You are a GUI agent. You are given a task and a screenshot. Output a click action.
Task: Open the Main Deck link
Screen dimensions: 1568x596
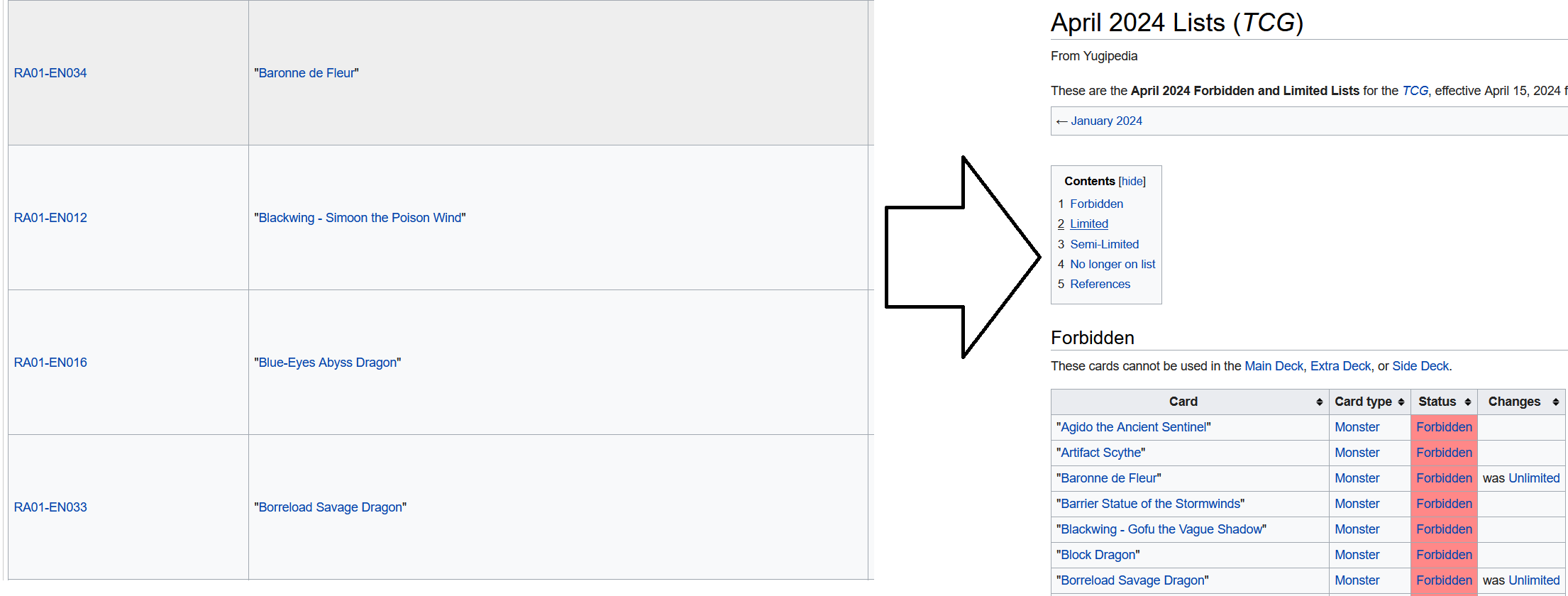click(1274, 366)
